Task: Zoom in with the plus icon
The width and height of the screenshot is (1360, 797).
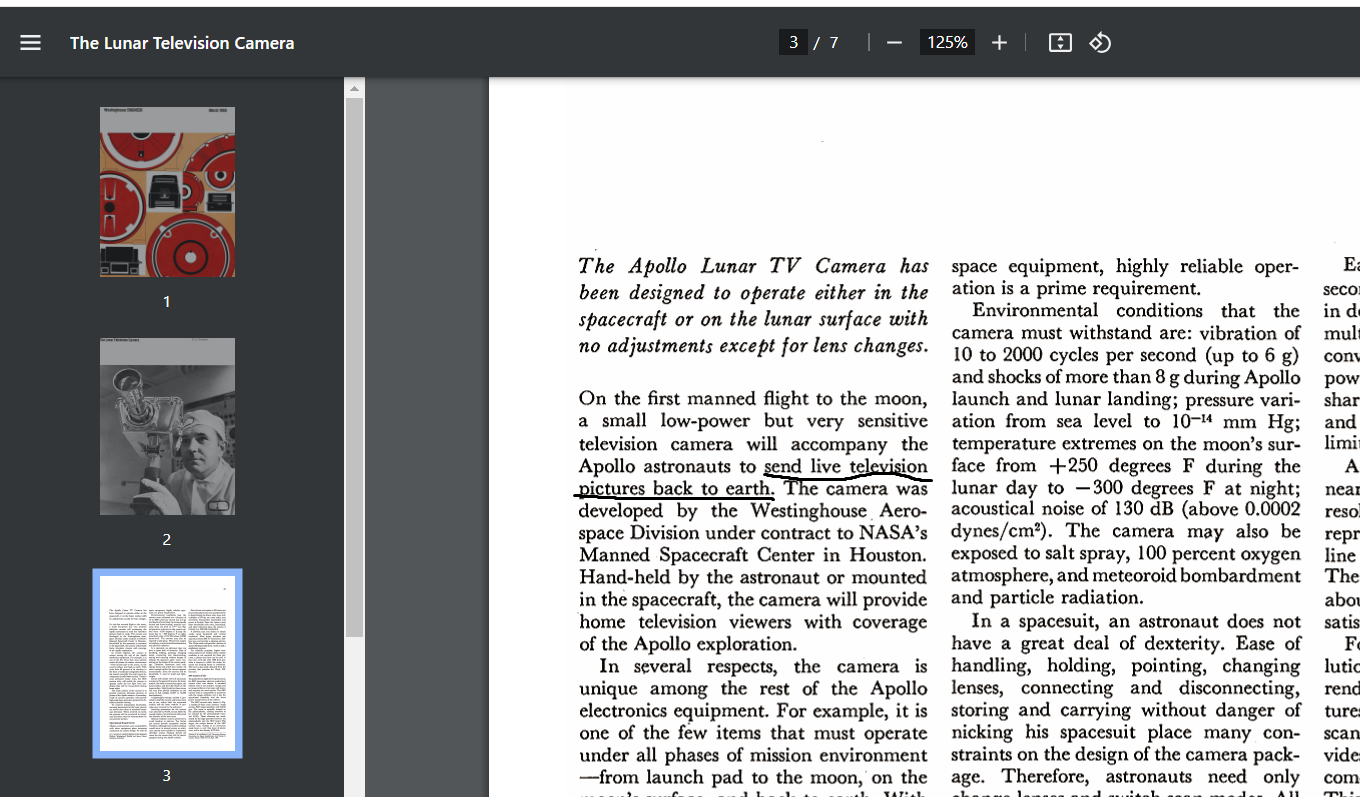Action: coord(999,43)
